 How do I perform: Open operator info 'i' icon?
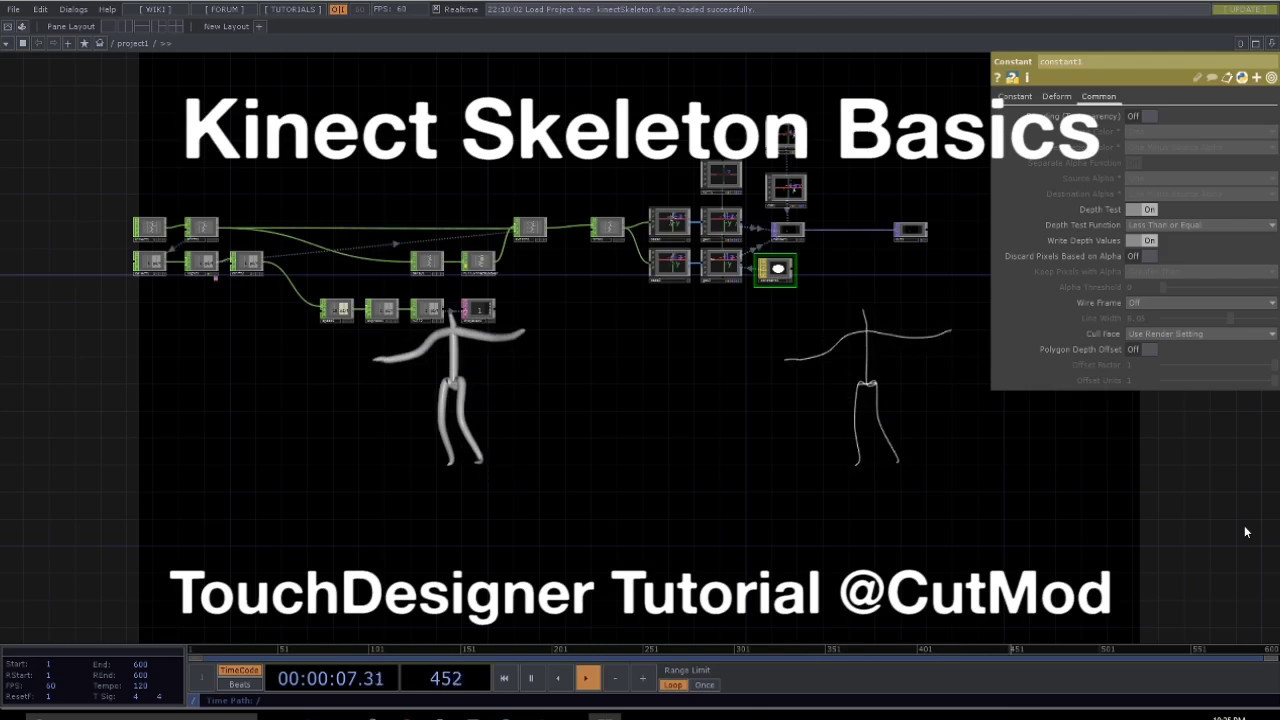click(x=1026, y=78)
